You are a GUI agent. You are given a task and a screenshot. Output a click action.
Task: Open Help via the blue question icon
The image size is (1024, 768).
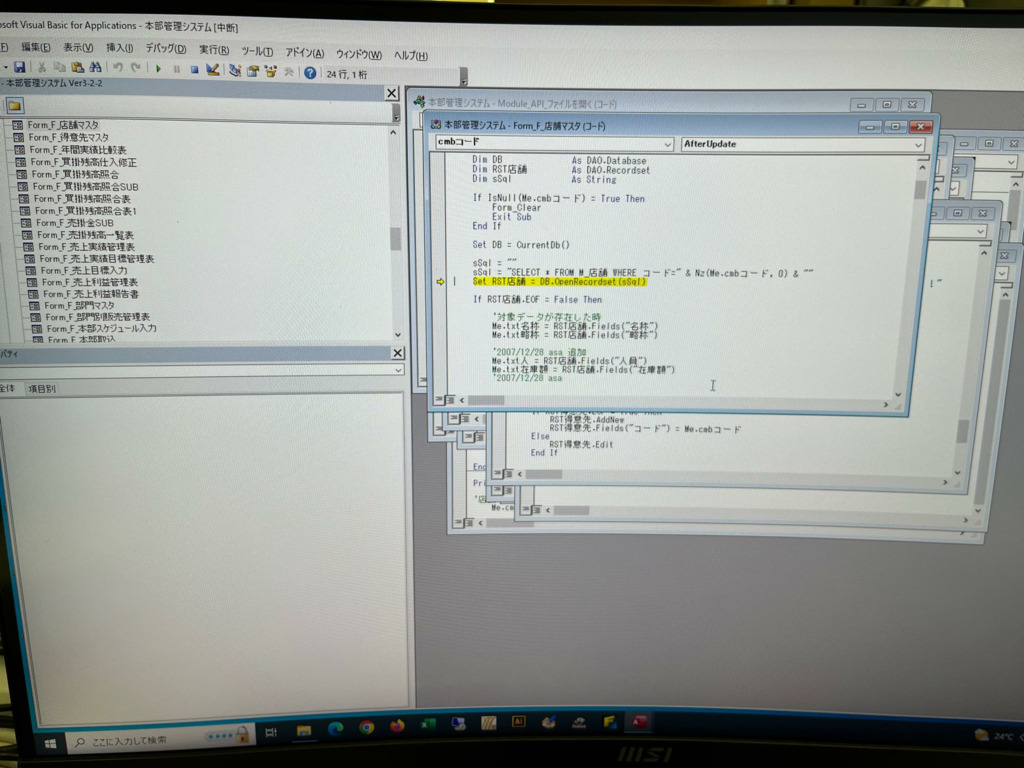310,72
